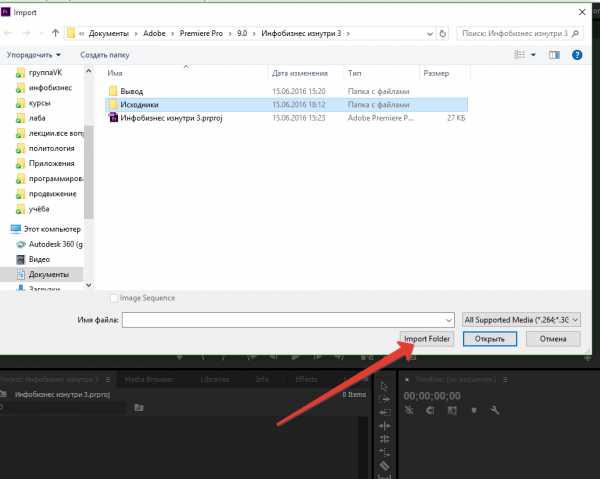Enable the Image Sequence checkbox

113,298
